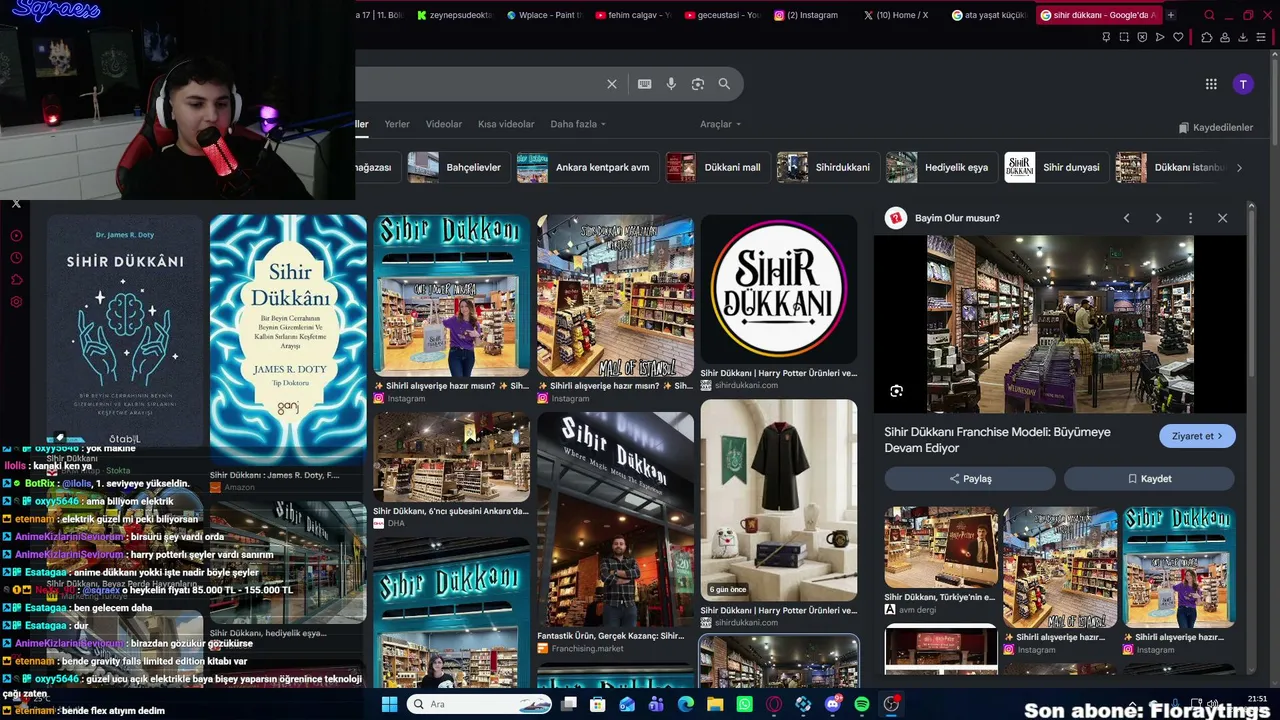Click the Opera sidebar player icon
Viewport: 1280px width, 720px height.
16,236
